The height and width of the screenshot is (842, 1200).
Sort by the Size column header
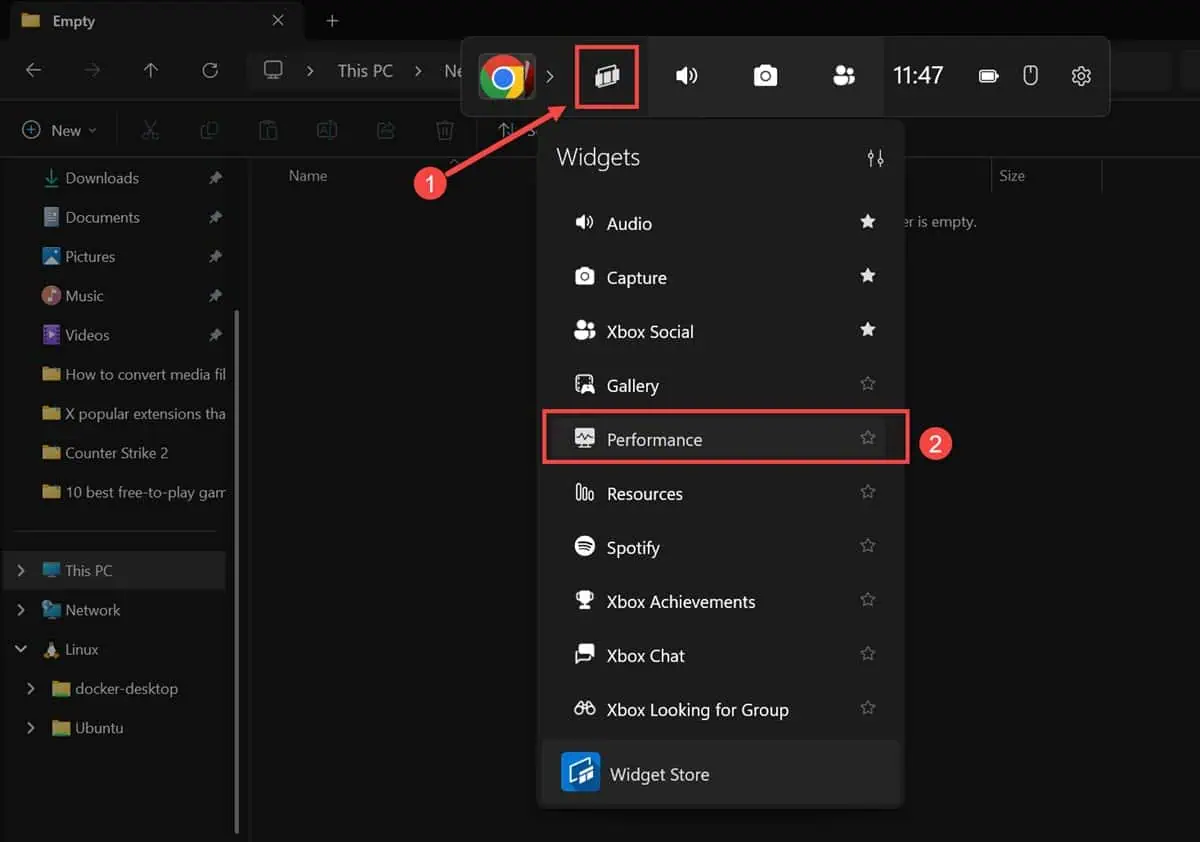(1012, 175)
